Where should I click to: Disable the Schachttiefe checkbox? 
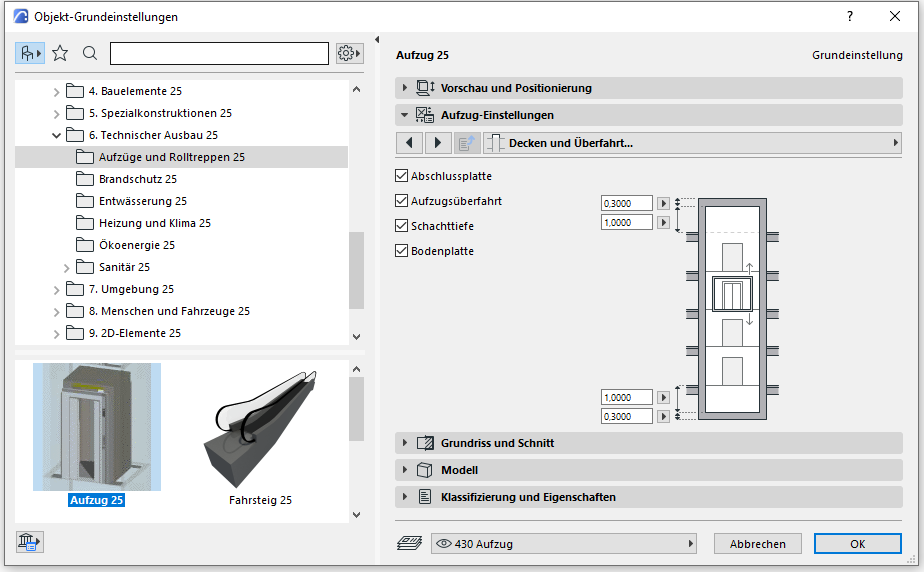pos(402,226)
